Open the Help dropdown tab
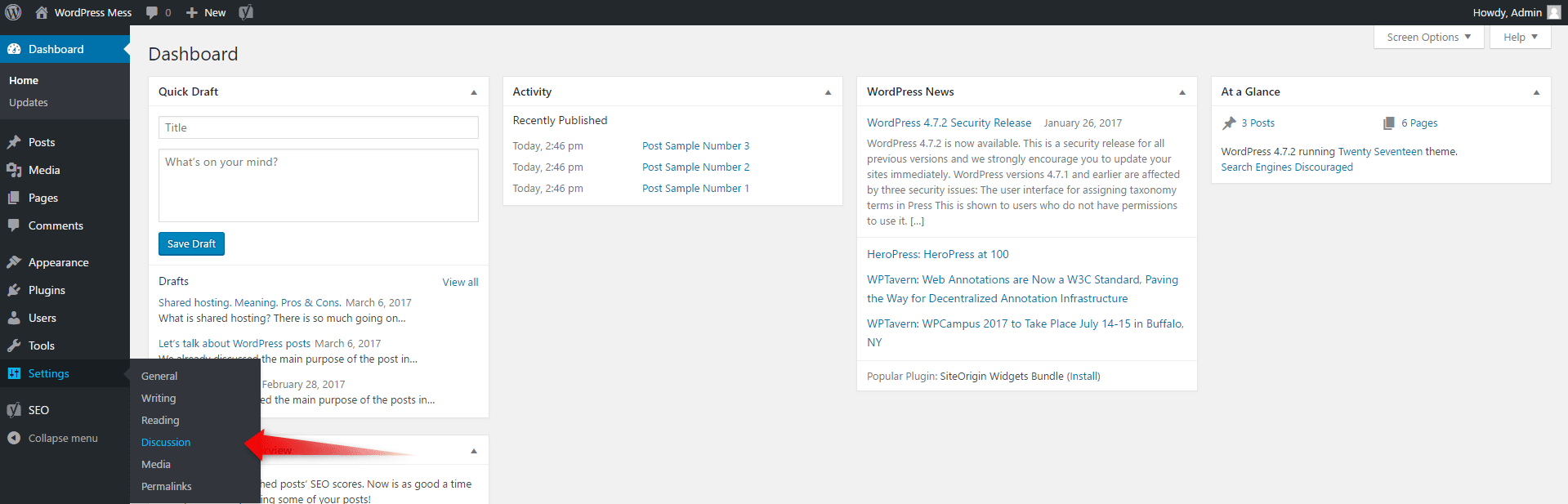Image resolution: width=1568 pixels, height=504 pixels. point(1520,37)
